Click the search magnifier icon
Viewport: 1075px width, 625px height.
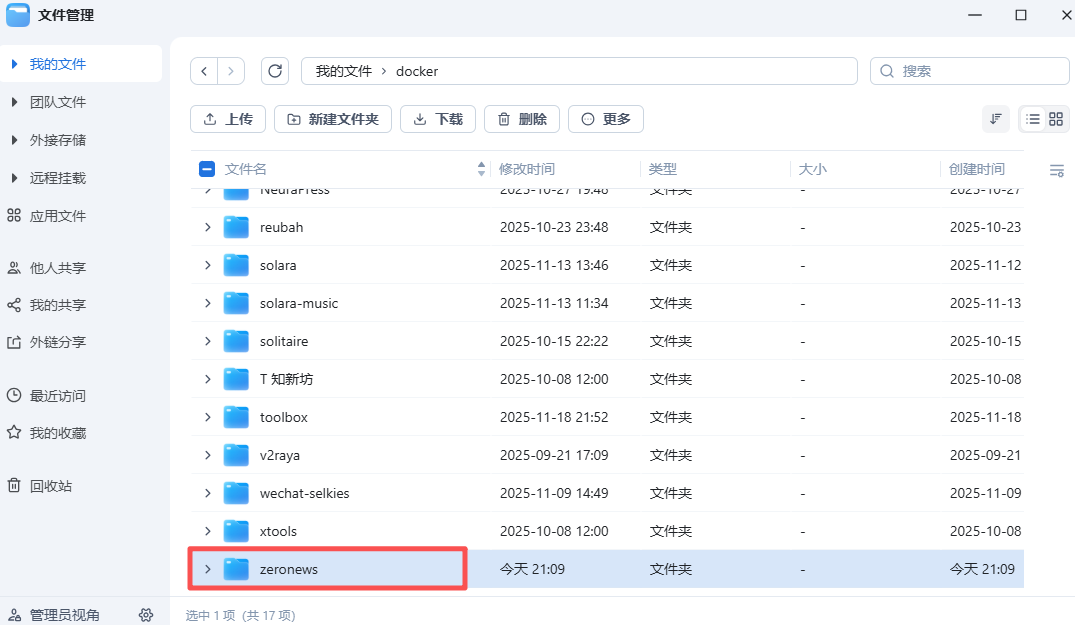(x=886, y=71)
